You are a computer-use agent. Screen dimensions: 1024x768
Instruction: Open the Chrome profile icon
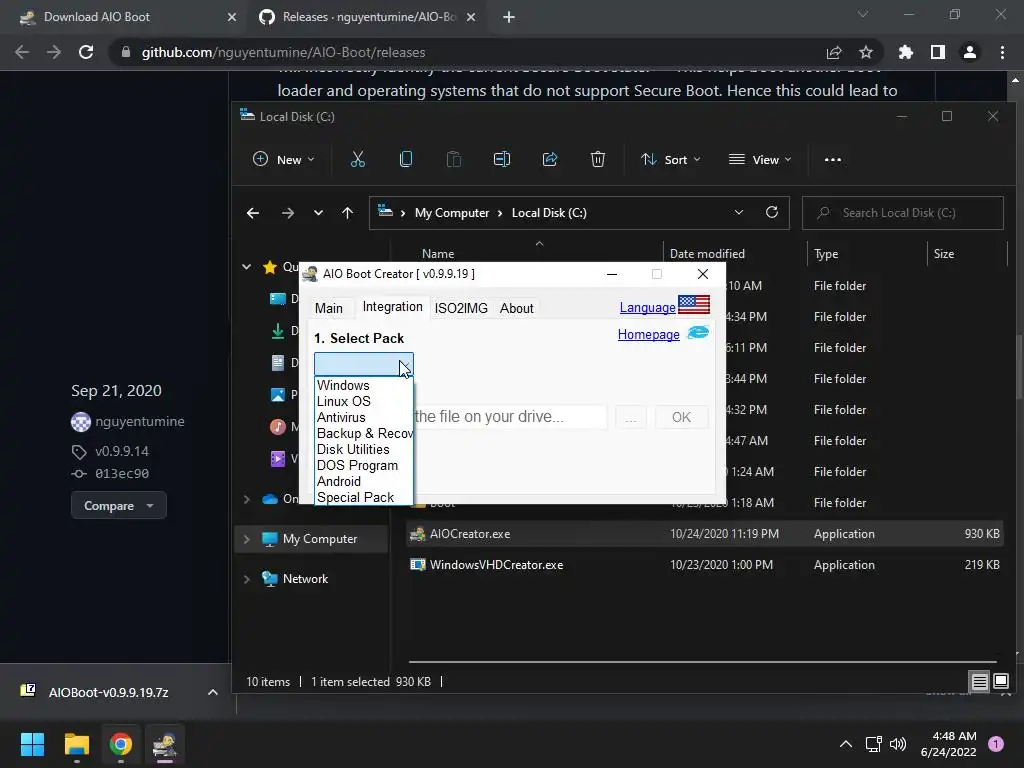point(970,52)
